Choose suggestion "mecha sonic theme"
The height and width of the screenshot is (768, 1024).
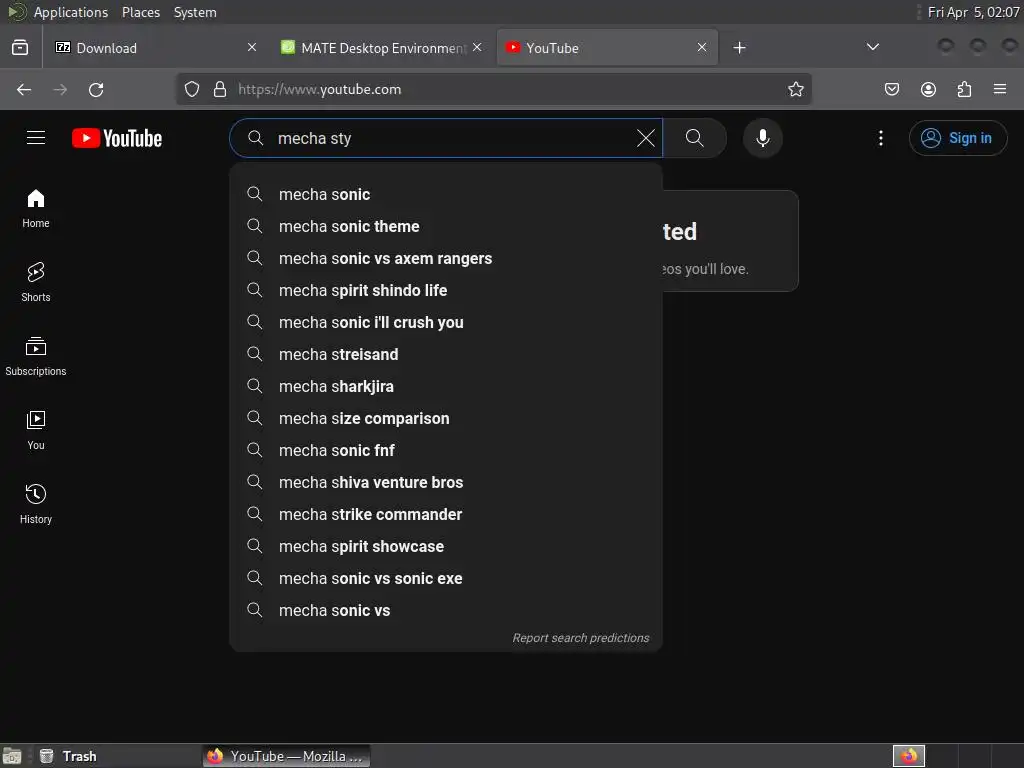point(446,227)
